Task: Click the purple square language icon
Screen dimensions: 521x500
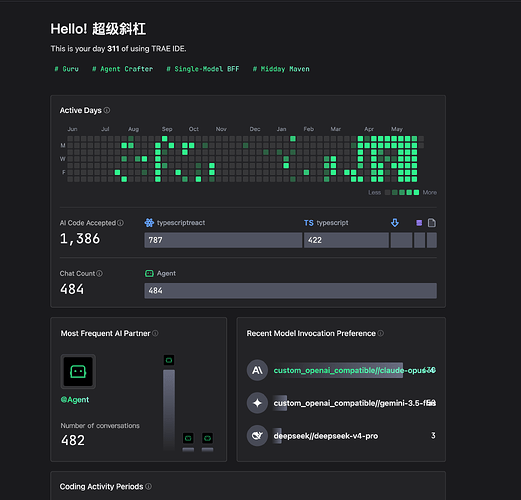Action: point(419,223)
